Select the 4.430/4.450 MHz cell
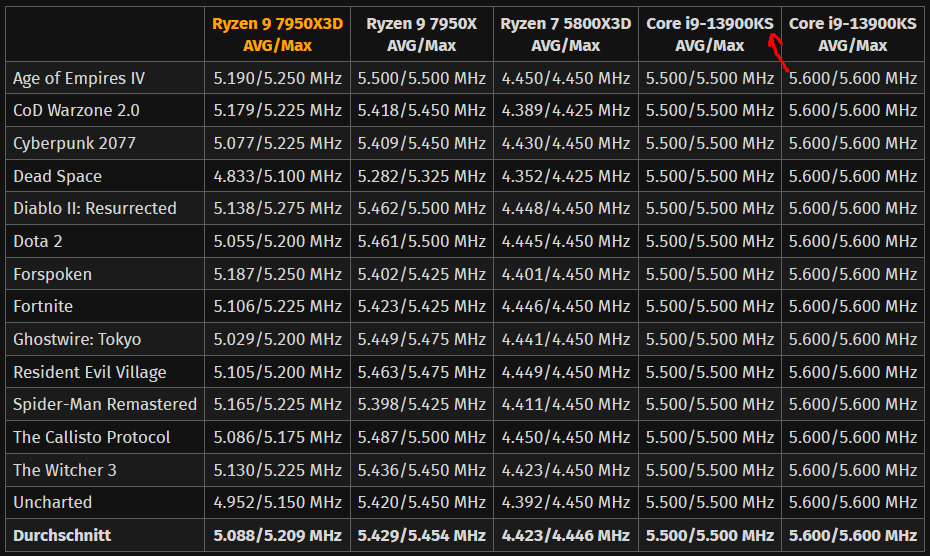930x556 pixels. click(566, 143)
